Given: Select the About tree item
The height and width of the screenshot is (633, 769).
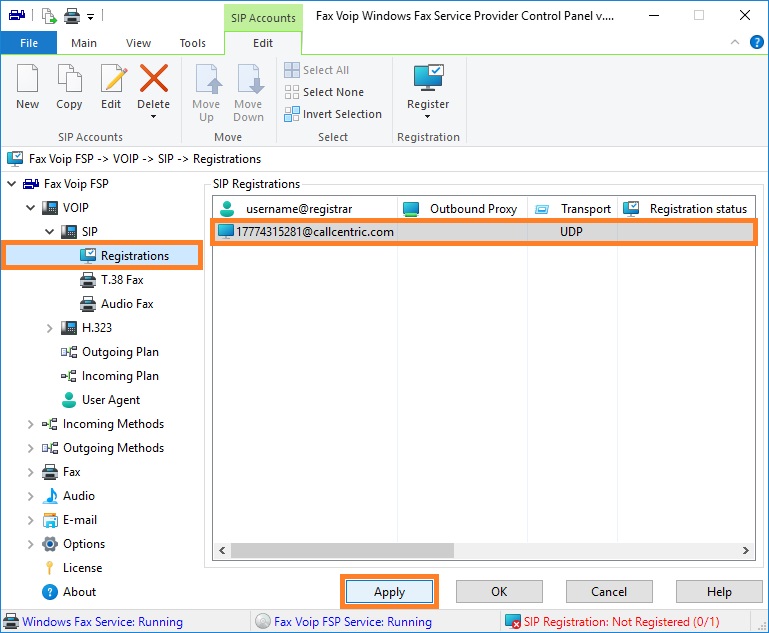Looking at the screenshot, I should 69,592.
